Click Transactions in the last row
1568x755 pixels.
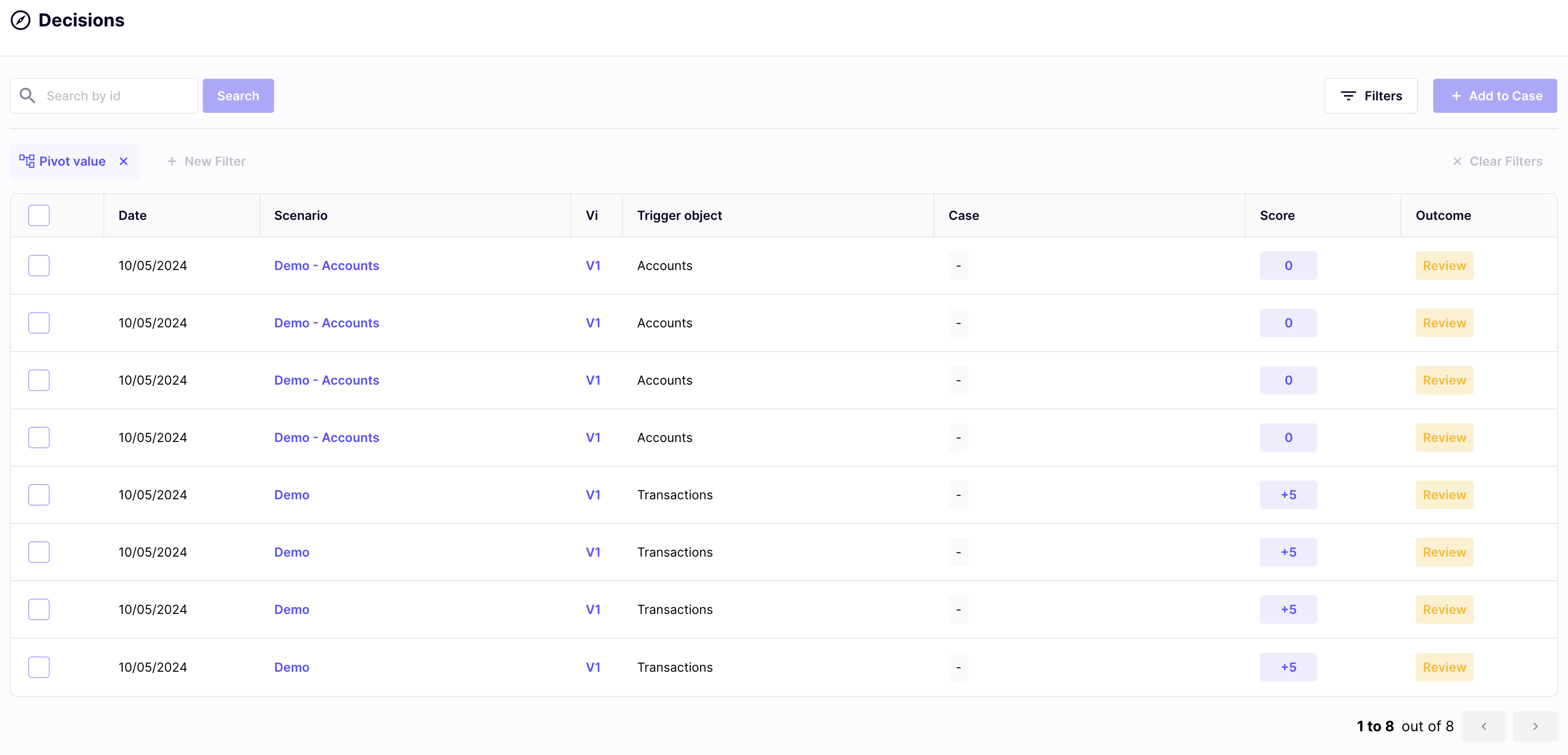[674, 667]
